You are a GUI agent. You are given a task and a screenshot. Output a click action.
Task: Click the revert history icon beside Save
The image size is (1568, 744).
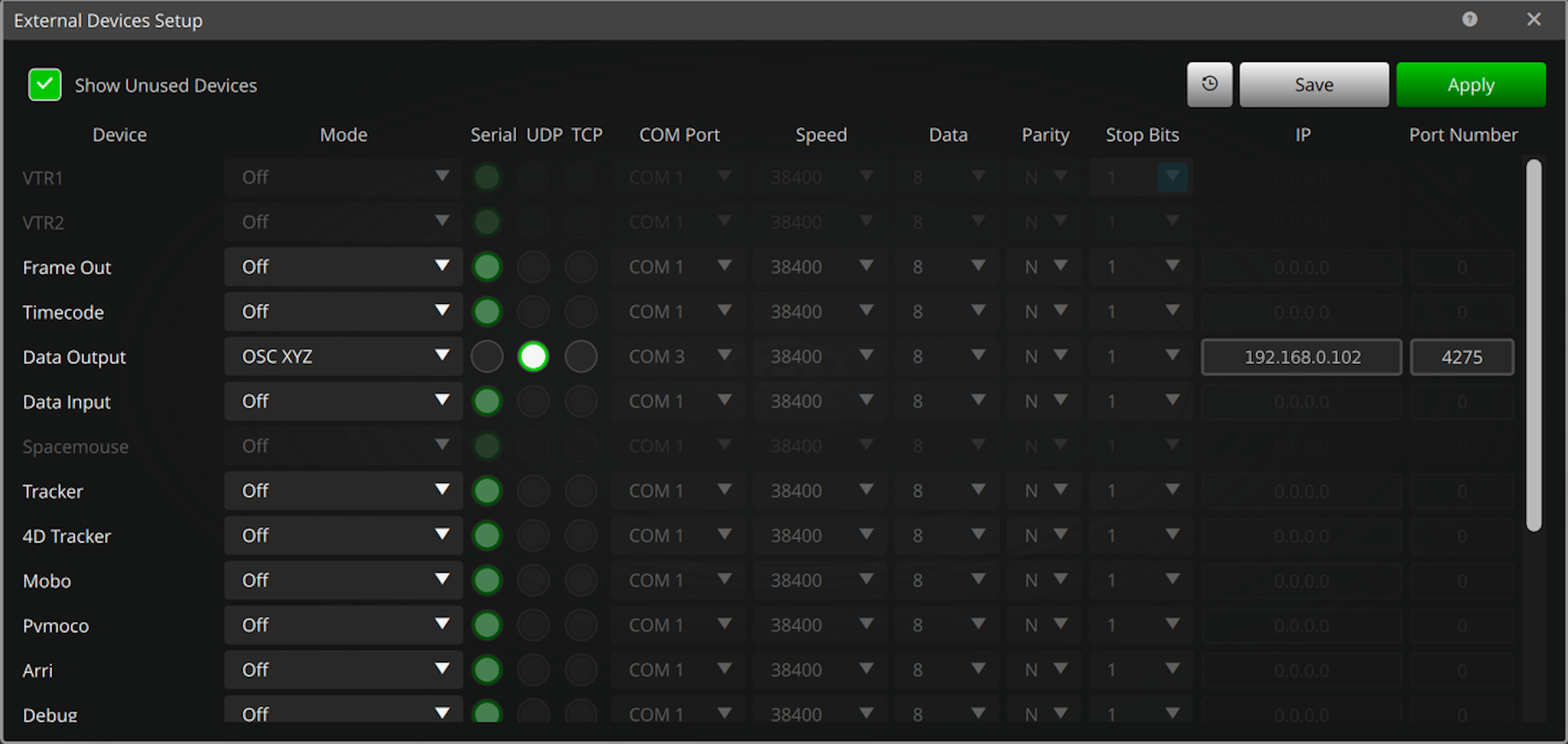1210,84
